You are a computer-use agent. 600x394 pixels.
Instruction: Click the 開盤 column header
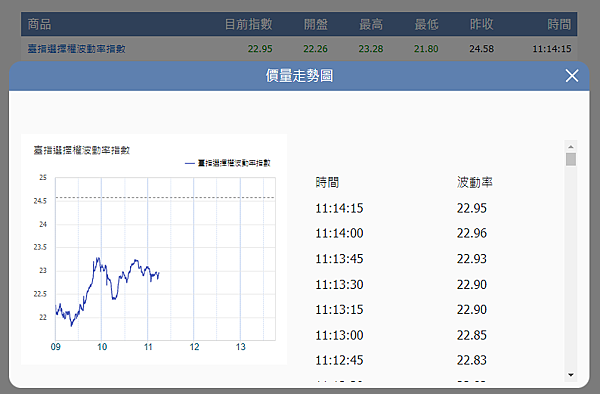coord(316,24)
